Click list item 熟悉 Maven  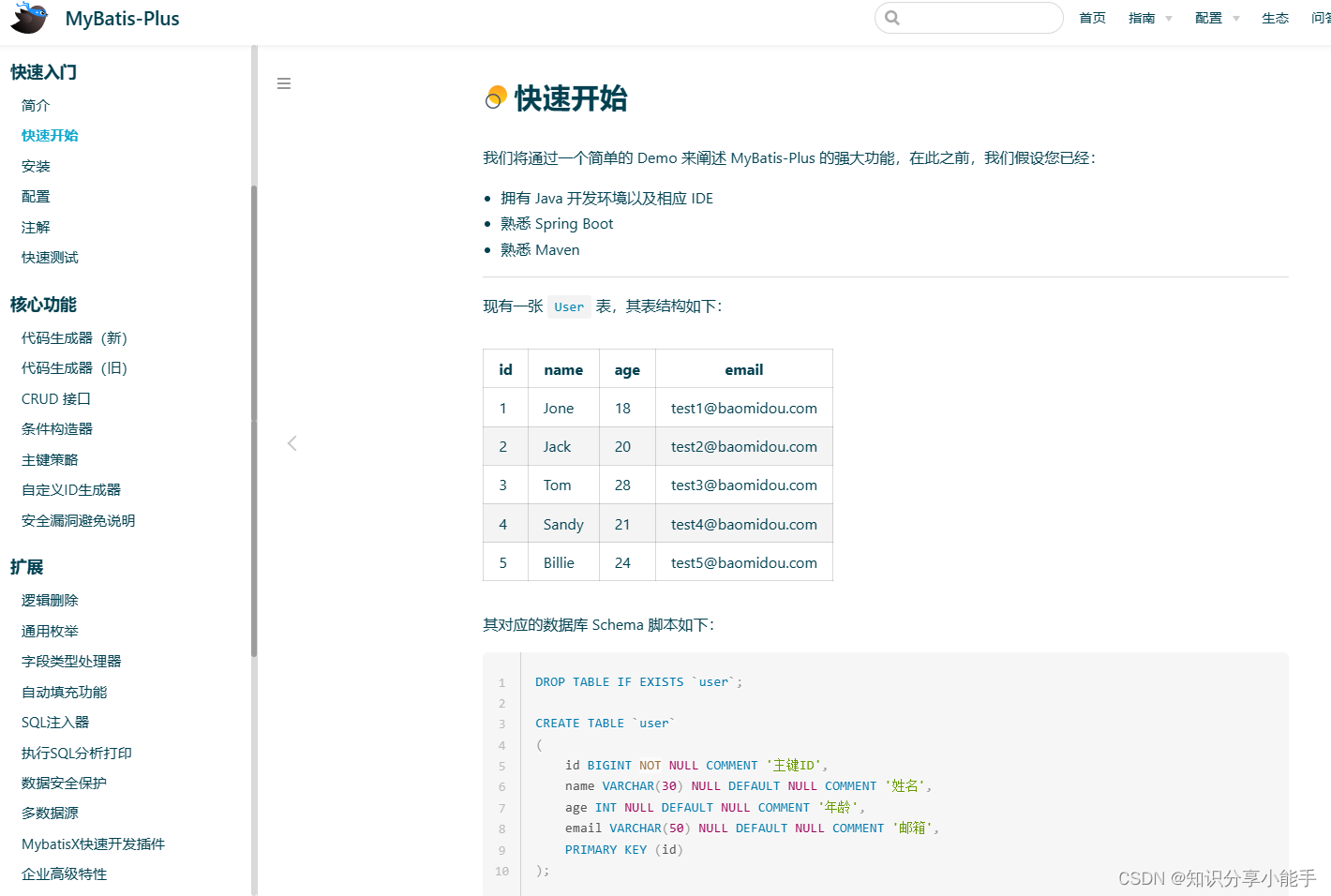540,249
